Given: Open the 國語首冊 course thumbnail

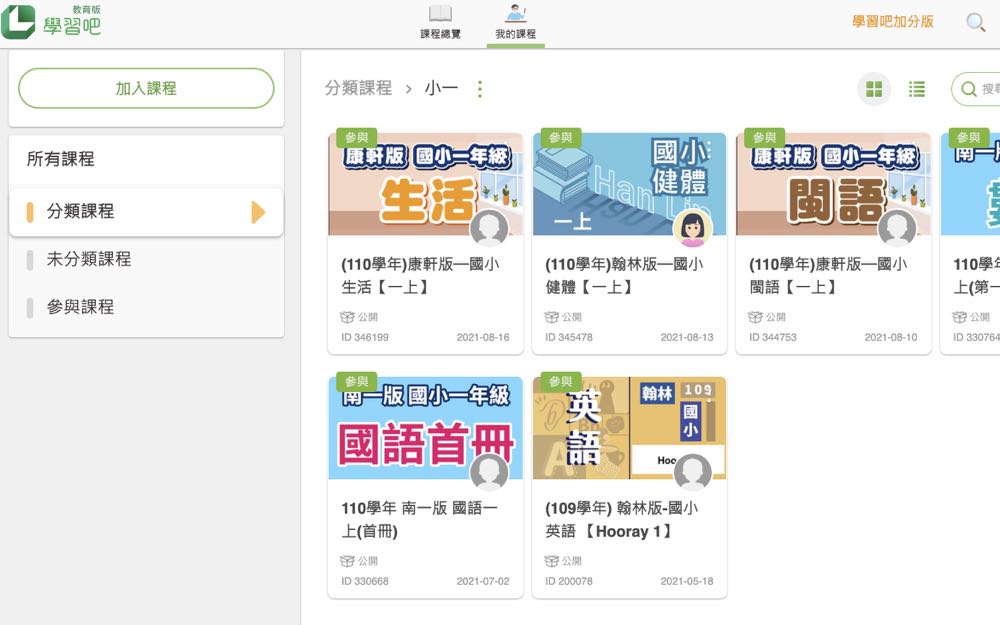Looking at the screenshot, I should (425, 428).
